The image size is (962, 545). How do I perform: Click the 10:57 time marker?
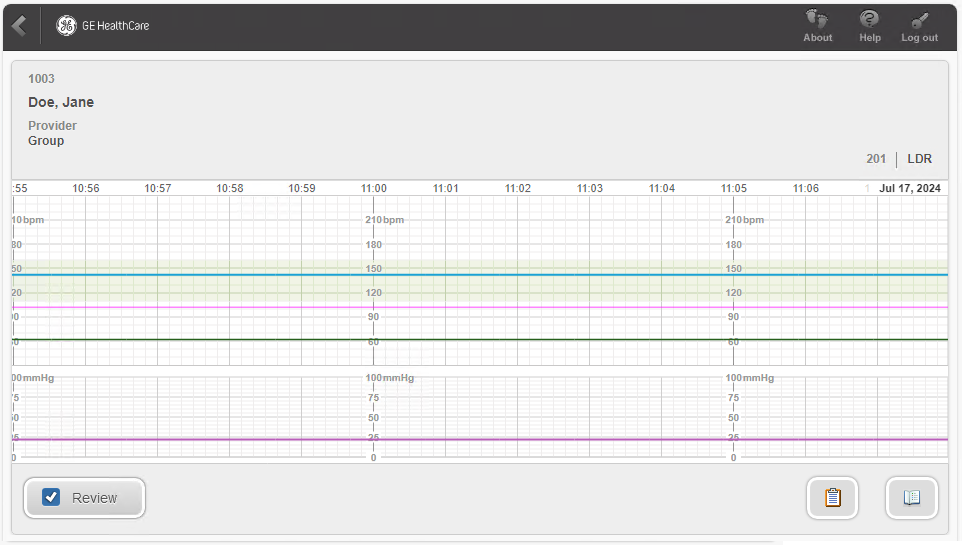pyautogui.click(x=158, y=188)
